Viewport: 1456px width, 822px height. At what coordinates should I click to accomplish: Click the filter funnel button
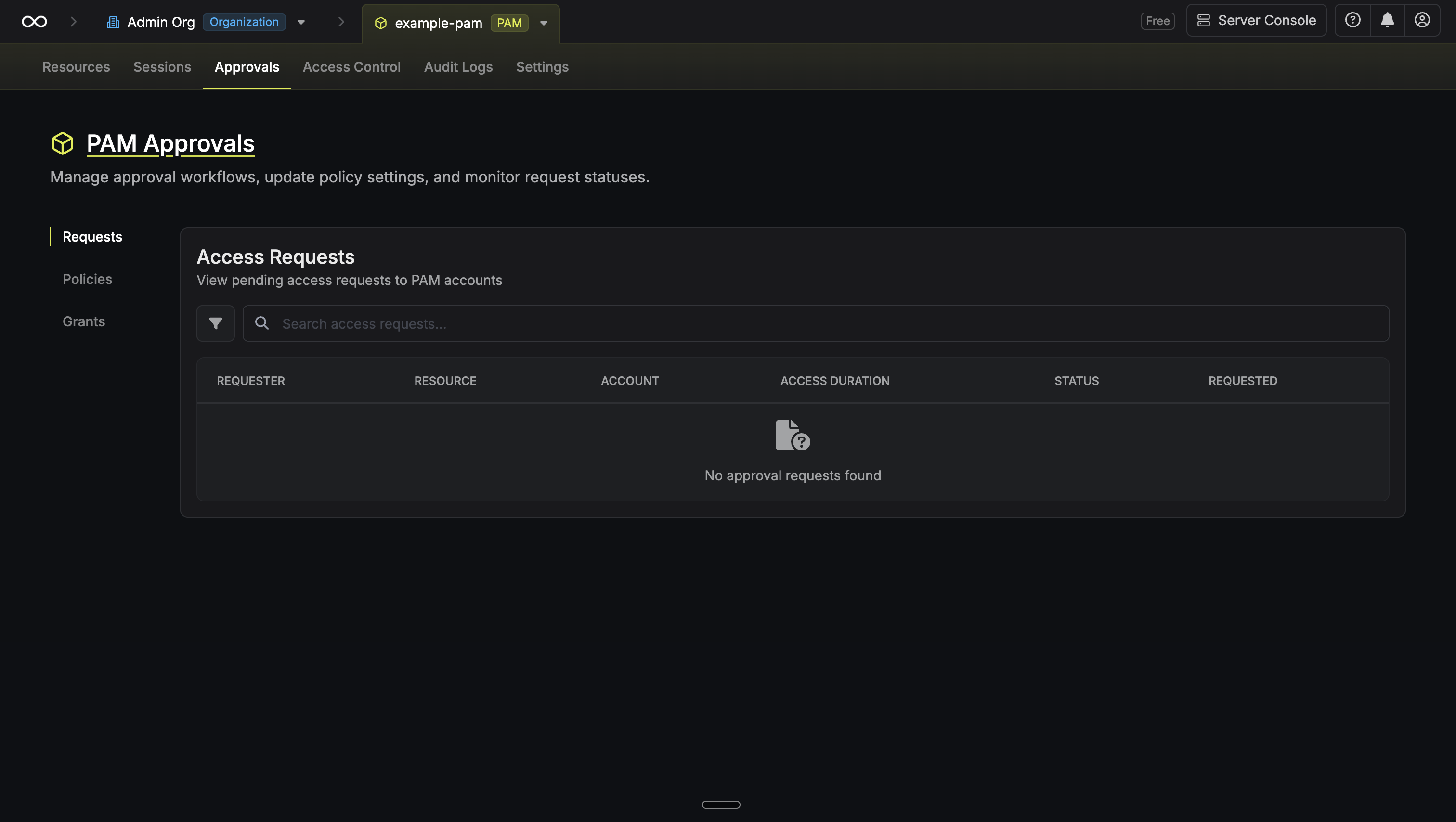point(215,323)
